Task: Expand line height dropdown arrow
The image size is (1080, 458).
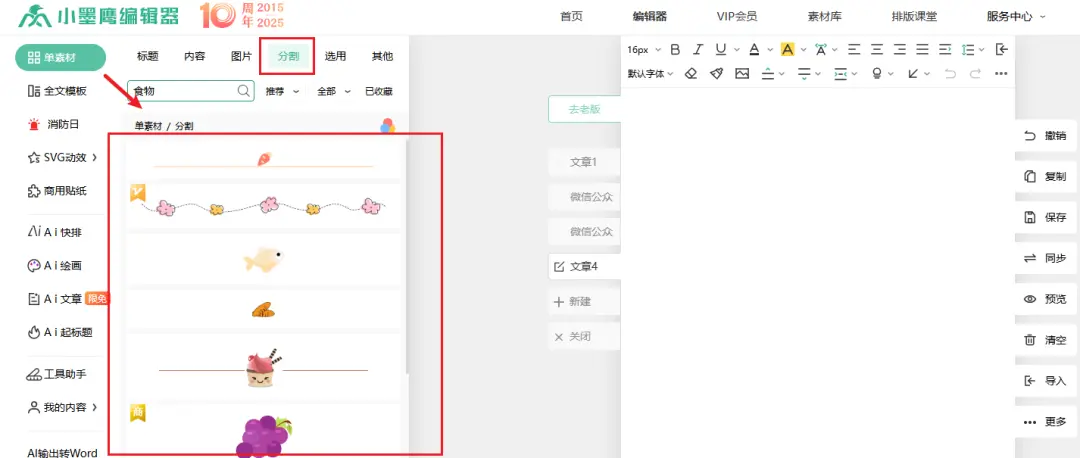Action: pyautogui.click(x=982, y=50)
